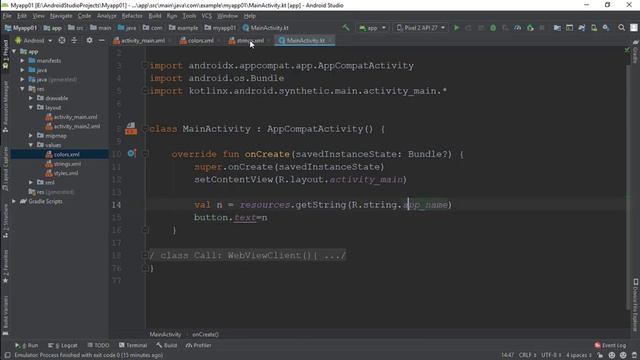Click the Search Everywhere magnifier icon

coord(621,28)
